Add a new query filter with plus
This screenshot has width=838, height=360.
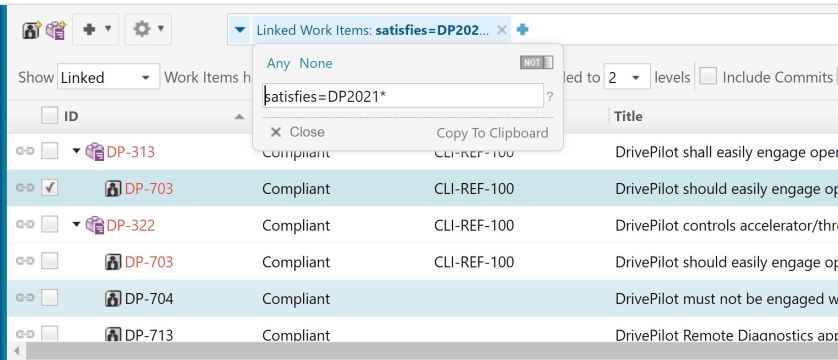[523, 30]
